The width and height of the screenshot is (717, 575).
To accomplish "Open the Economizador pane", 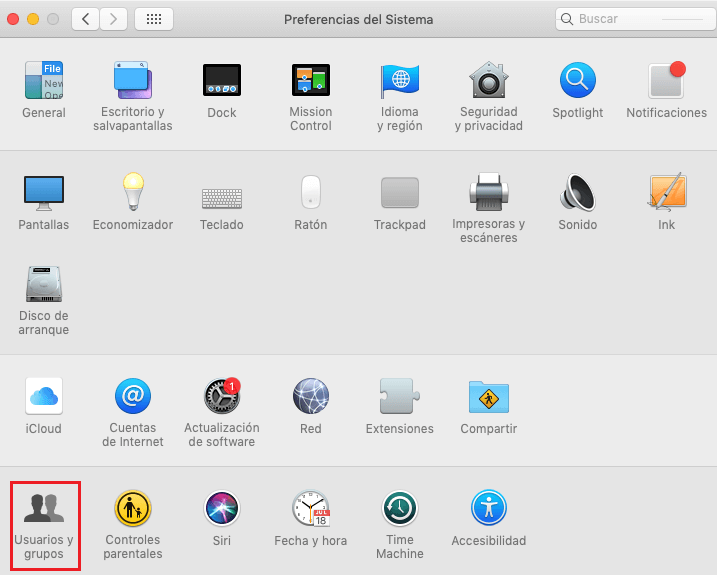I will pos(133,192).
